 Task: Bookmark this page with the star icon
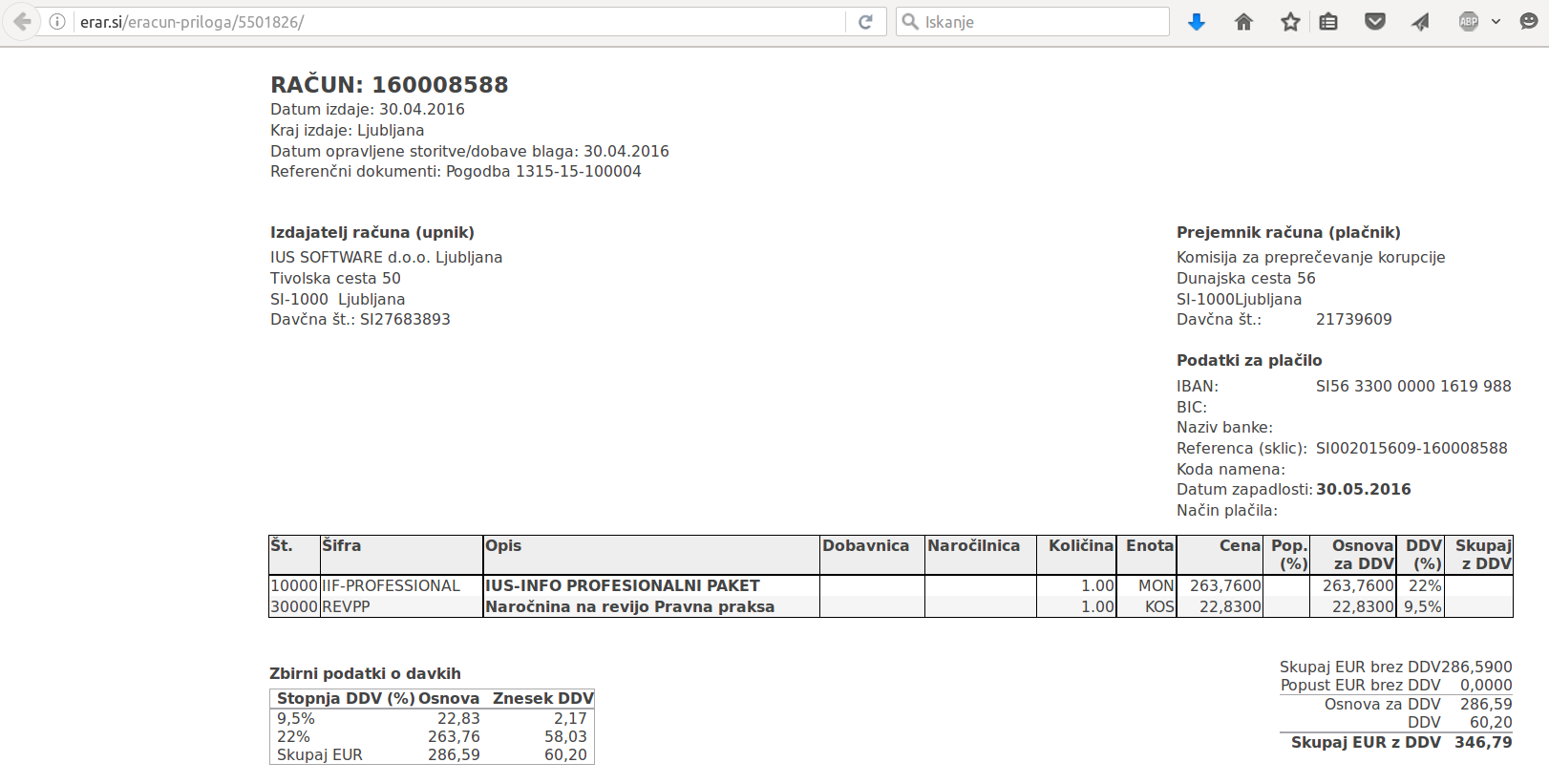pyautogui.click(x=1290, y=22)
